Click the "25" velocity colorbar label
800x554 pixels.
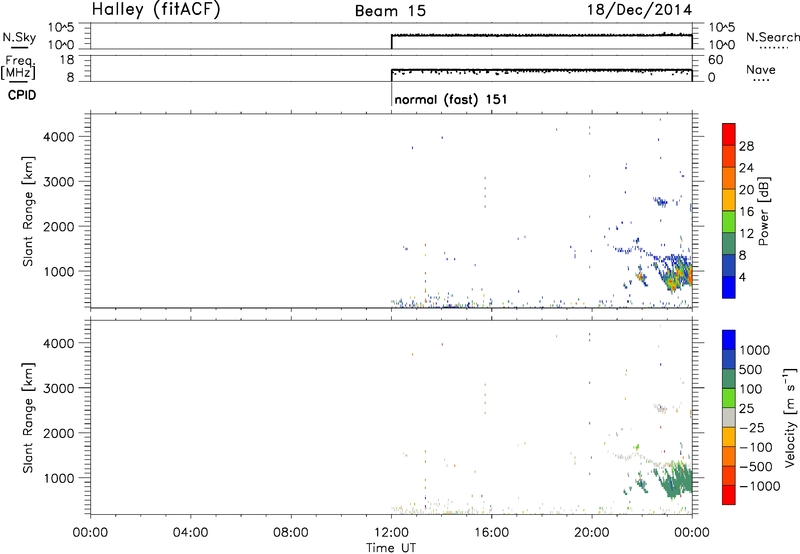[x=746, y=409]
